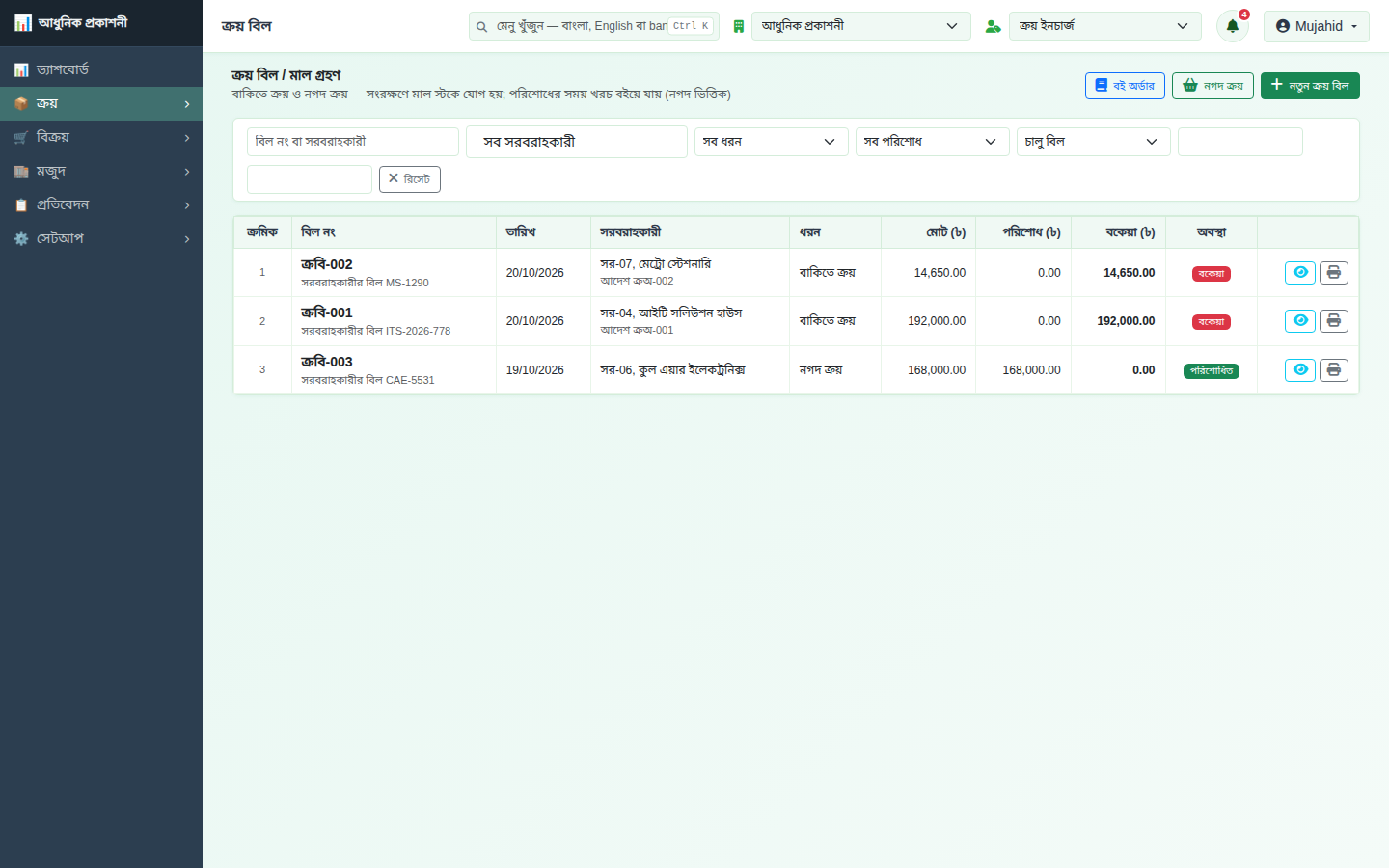Print bill ক্রবি-001

point(1333,321)
